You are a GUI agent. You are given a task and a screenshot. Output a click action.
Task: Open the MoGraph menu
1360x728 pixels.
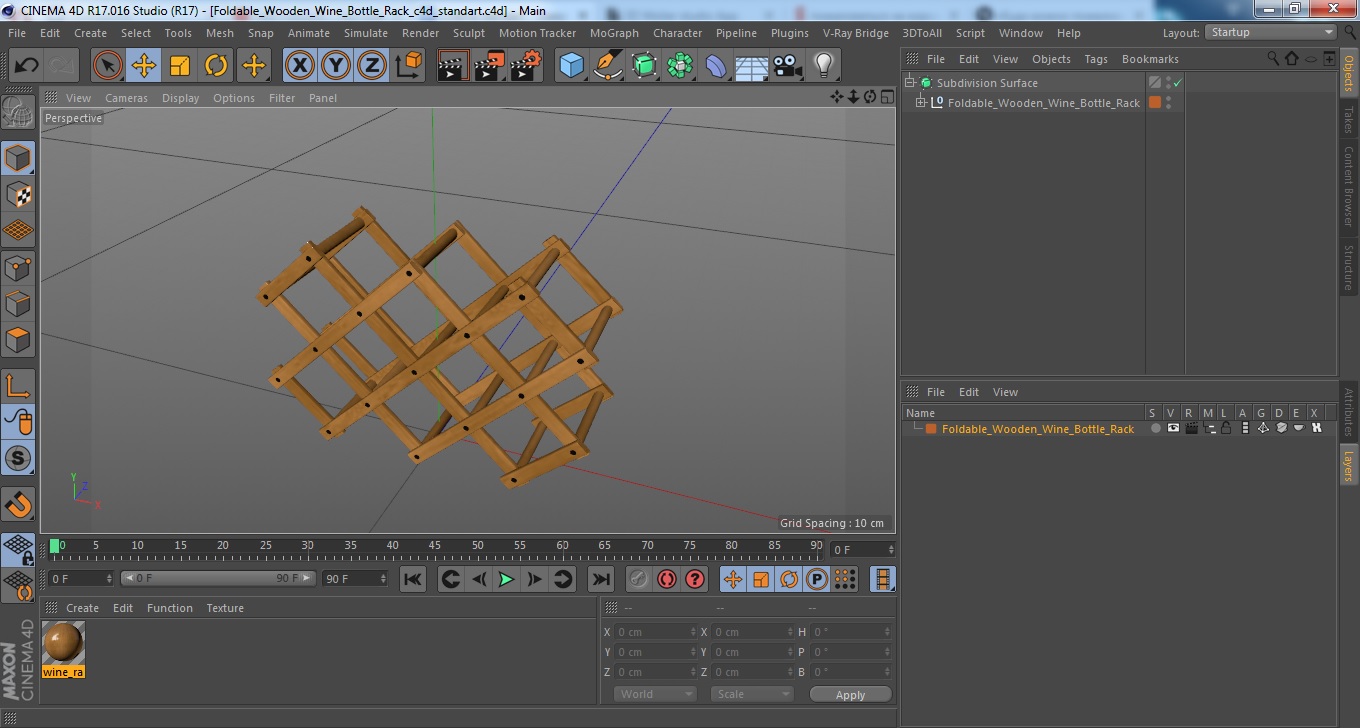(614, 33)
